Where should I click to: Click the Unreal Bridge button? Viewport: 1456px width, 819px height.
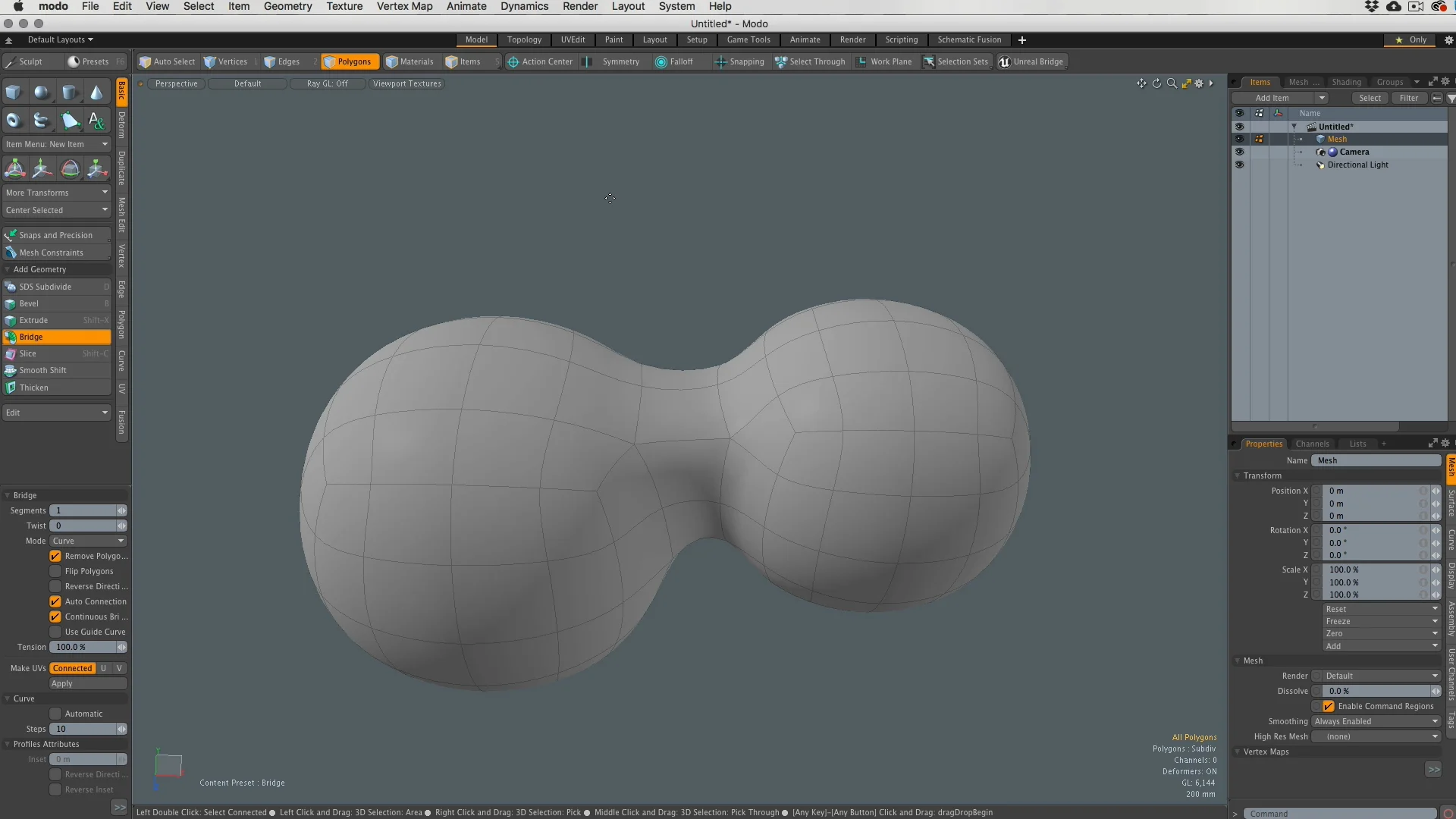click(1031, 61)
